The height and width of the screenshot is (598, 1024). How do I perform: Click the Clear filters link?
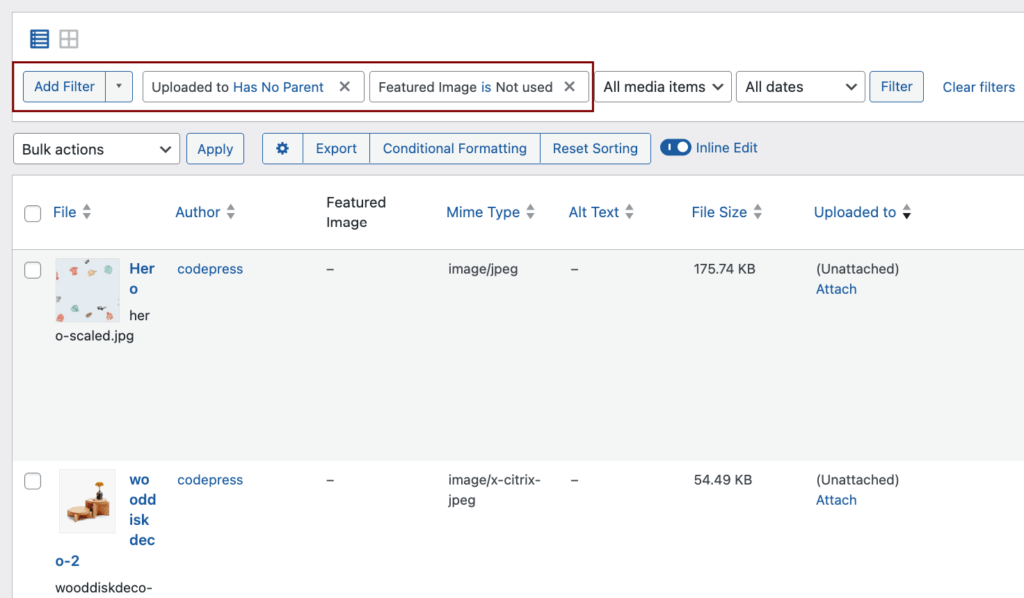pyautogui.click(x=978, y=87)
